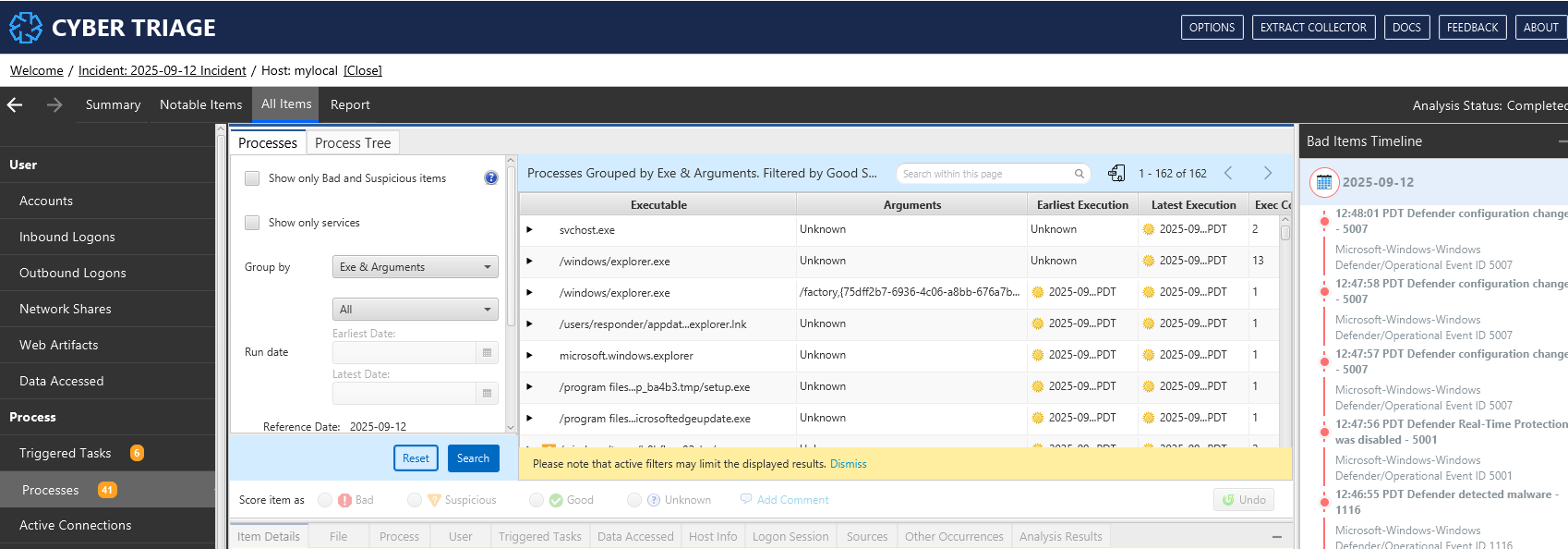Open the Notable Items tab
The image size is (1568, 549).
[x=200, y=105]
